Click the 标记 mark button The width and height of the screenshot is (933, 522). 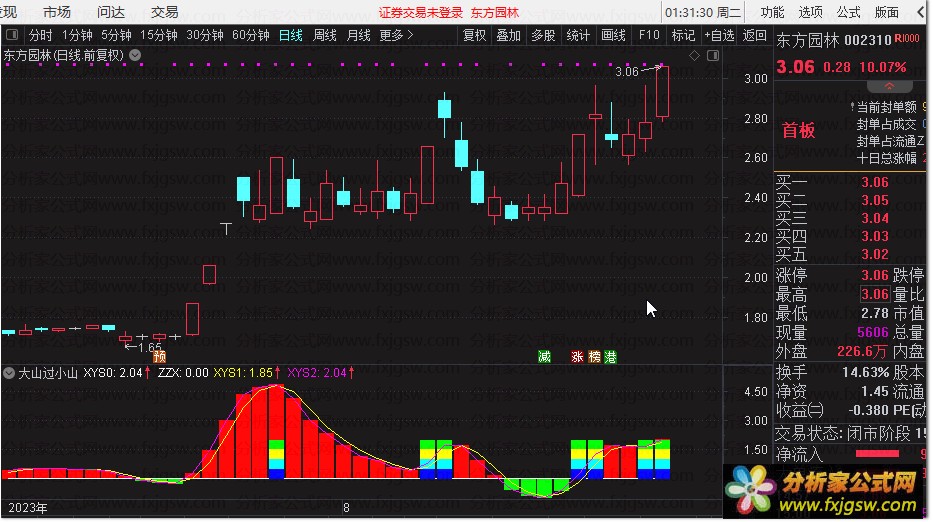click(x=683, y=35)
